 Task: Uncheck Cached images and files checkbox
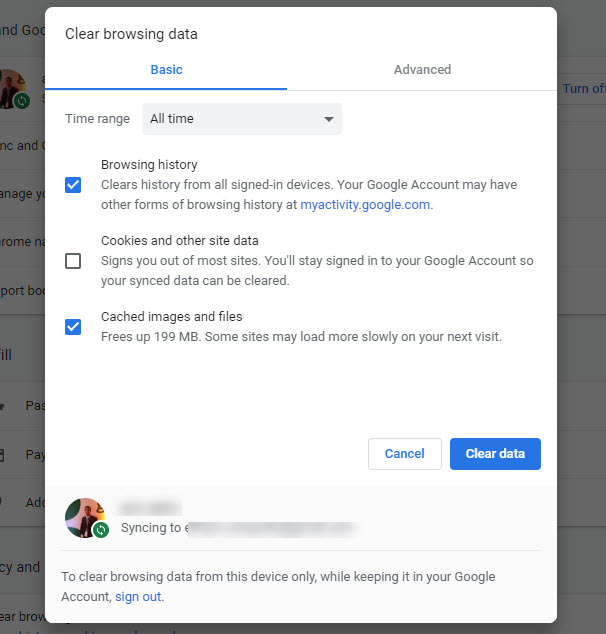(73, 327)
